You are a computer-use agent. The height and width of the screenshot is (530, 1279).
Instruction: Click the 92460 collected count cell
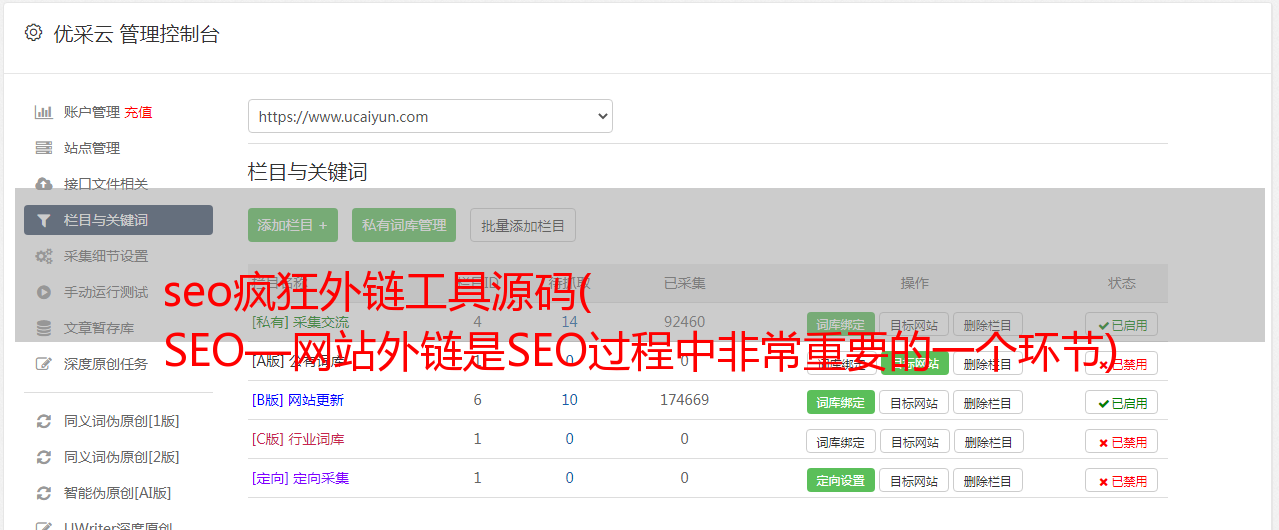[x=684, y=322]
